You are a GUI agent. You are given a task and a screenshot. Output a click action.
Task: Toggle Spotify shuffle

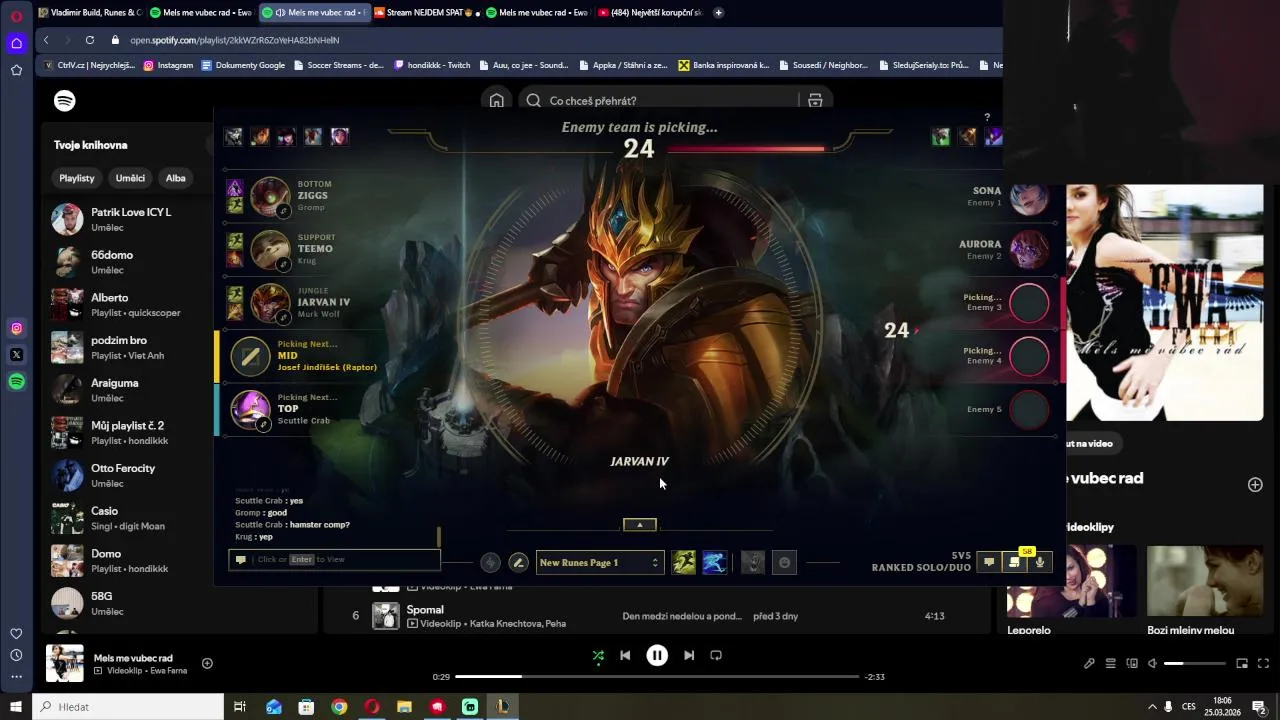598,656
